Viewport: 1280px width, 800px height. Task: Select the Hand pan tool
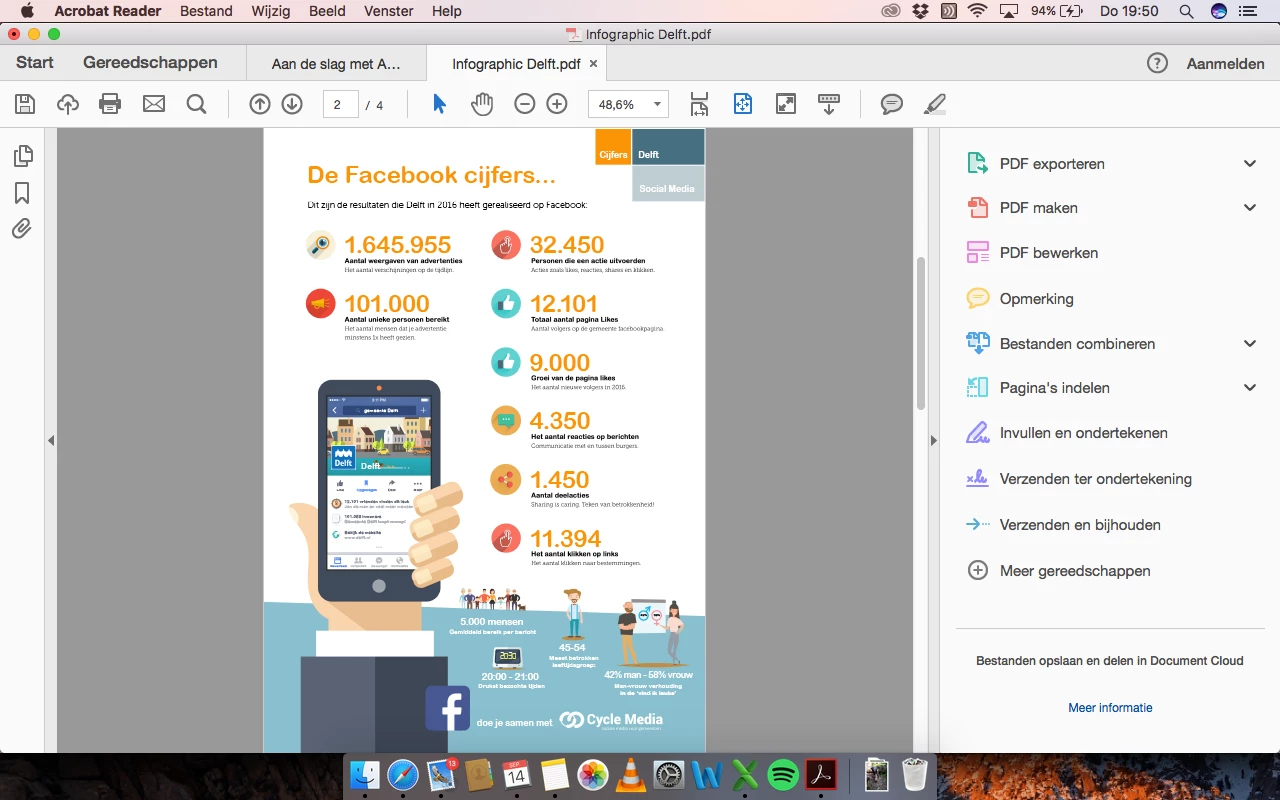[482, 104]
